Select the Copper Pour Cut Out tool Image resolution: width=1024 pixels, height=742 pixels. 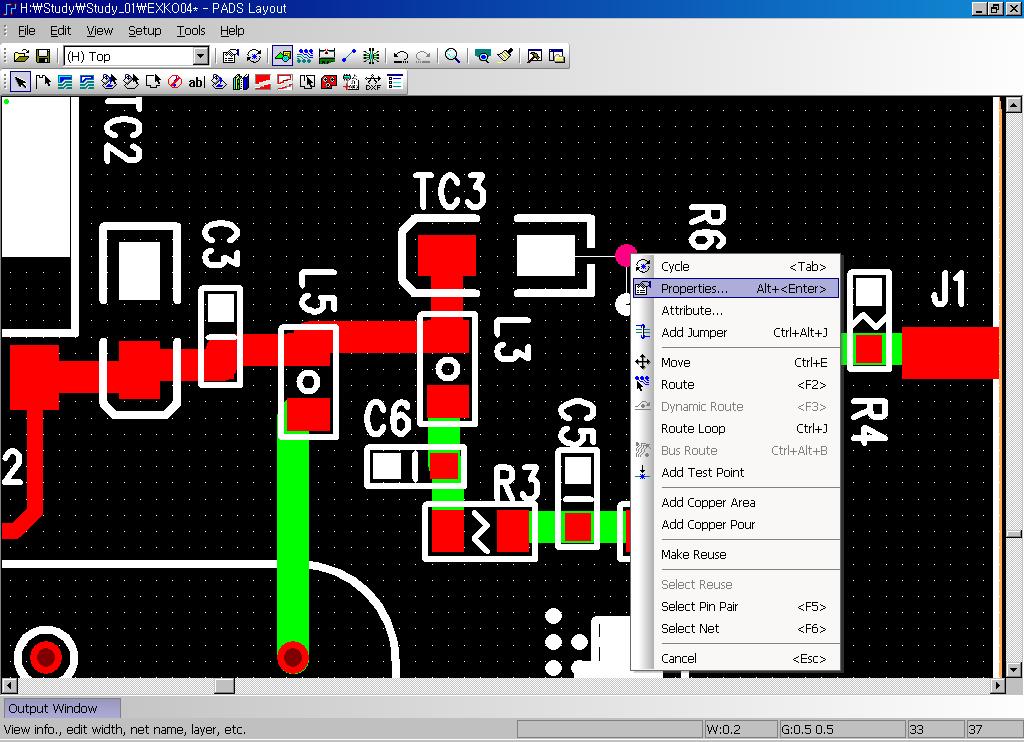pyautogui.click(x=131, y=82)
